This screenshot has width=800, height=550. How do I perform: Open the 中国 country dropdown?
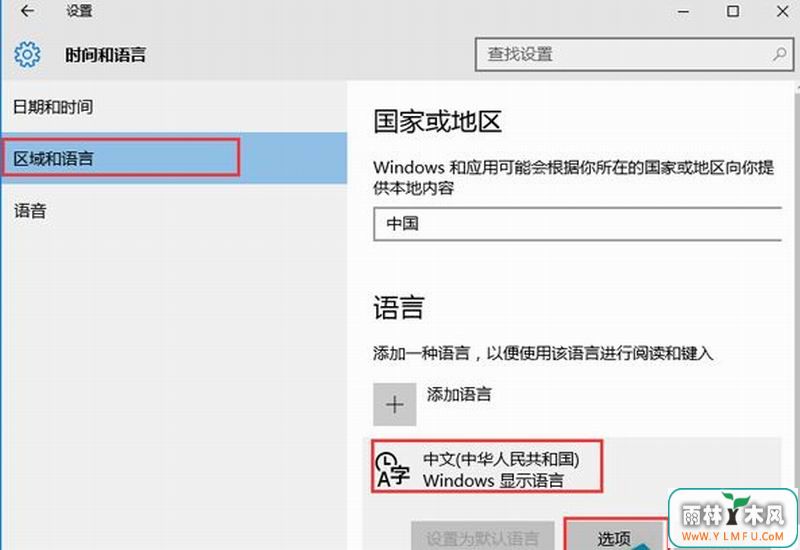tap(577, 223)
